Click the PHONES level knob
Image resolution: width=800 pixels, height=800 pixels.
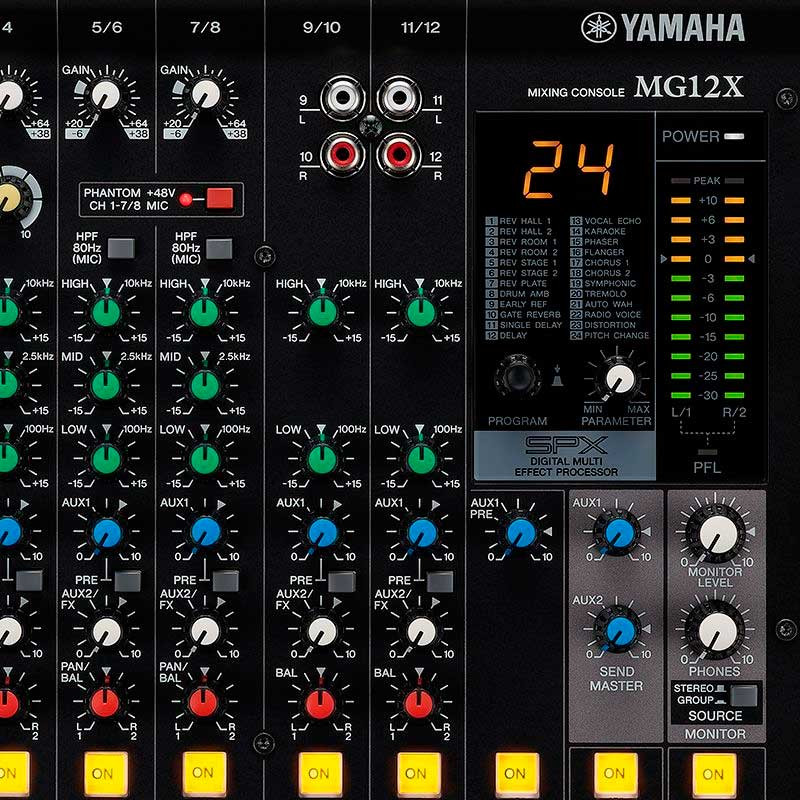(716, 631)
